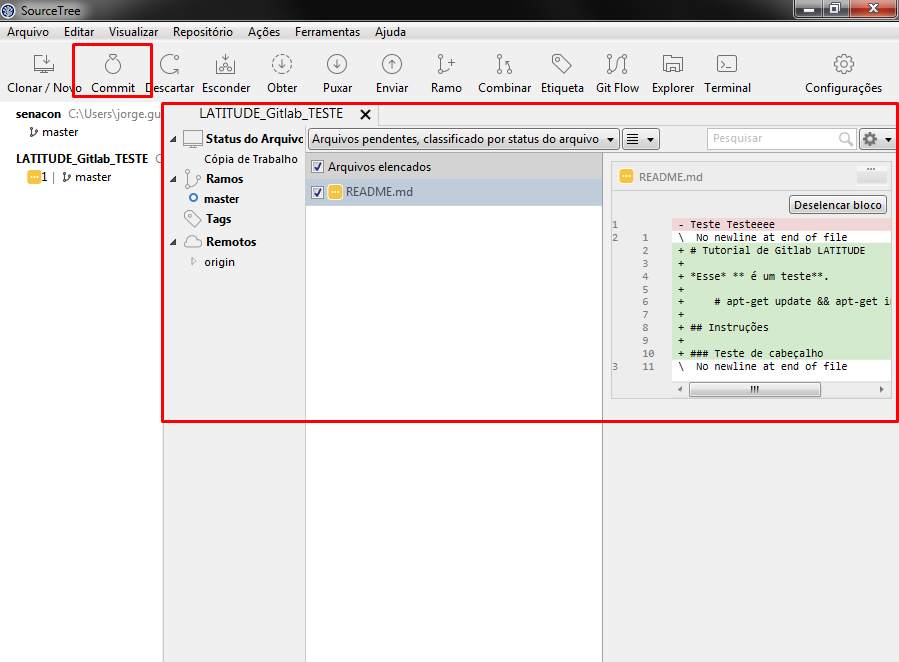Open the Repositório menu
Screen dimensions: 899x662
click(x=202, y=32)
